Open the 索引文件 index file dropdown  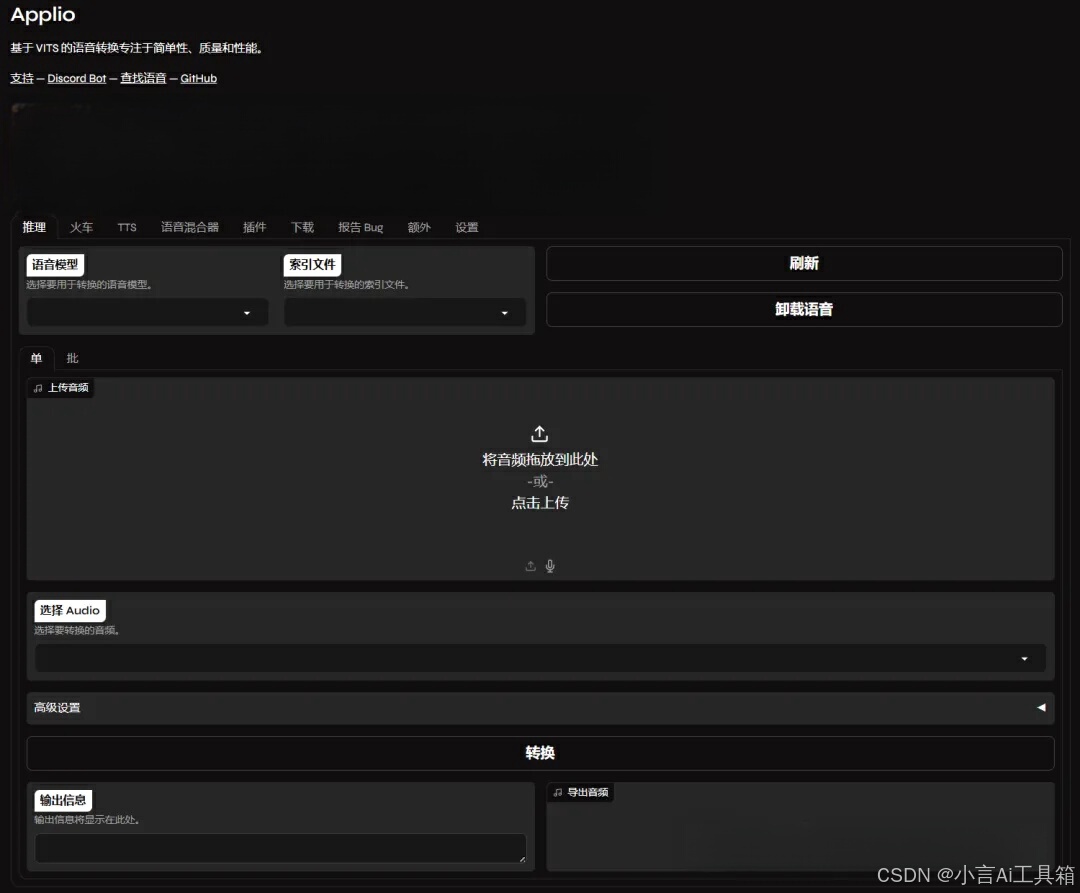(404, 313)
